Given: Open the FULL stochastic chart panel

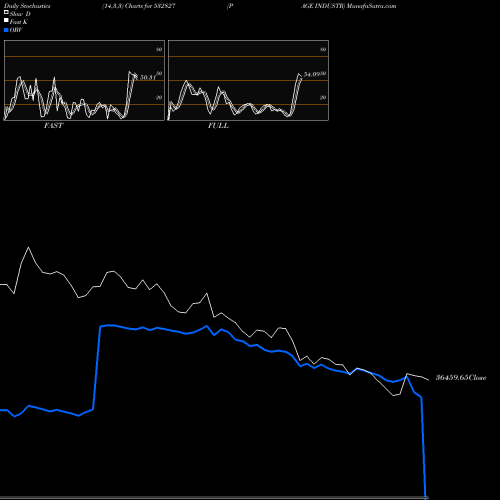Looking at the screenshot, I should coord(248,80).
